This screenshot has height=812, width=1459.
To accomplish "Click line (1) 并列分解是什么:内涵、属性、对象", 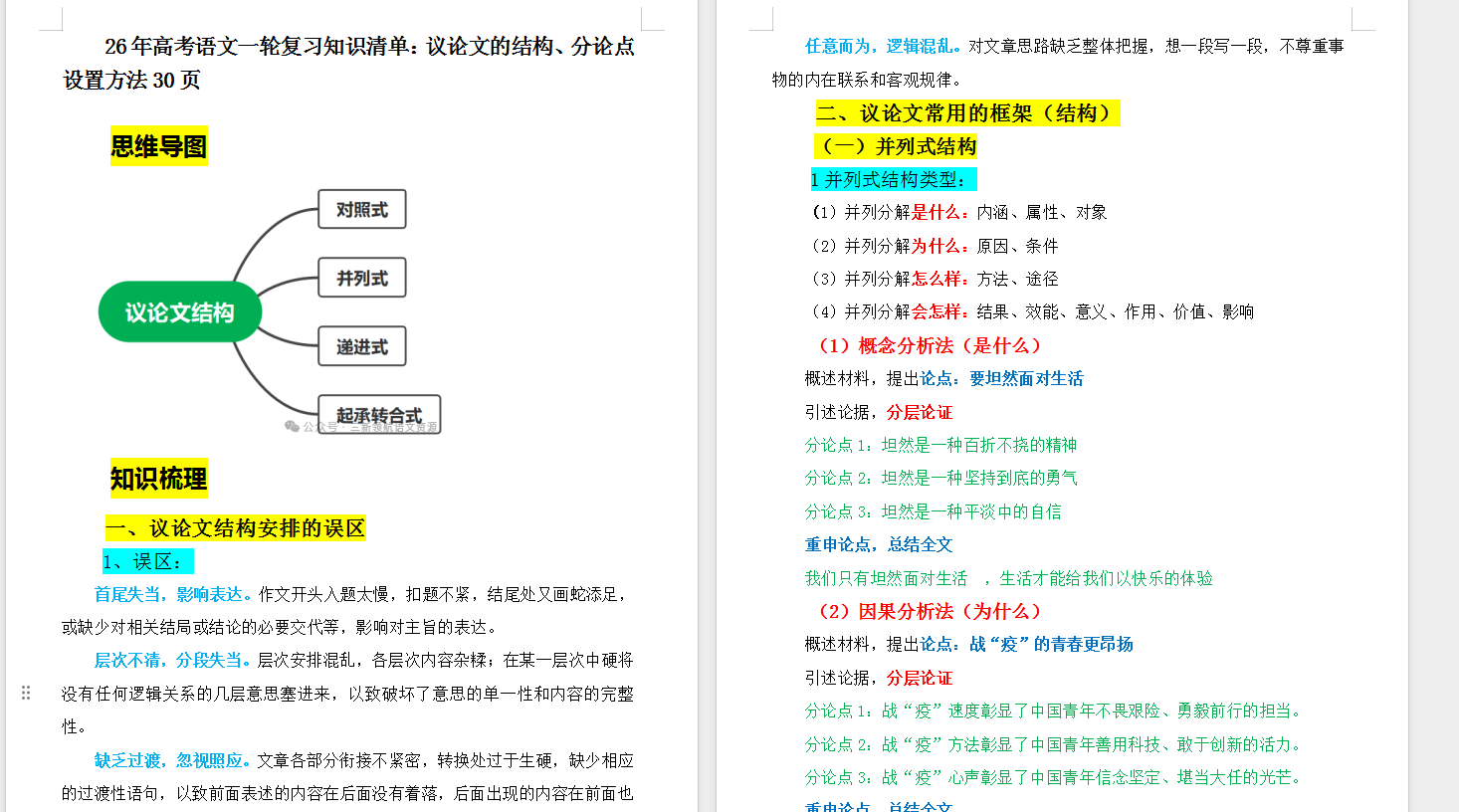I will click(958, 212).
